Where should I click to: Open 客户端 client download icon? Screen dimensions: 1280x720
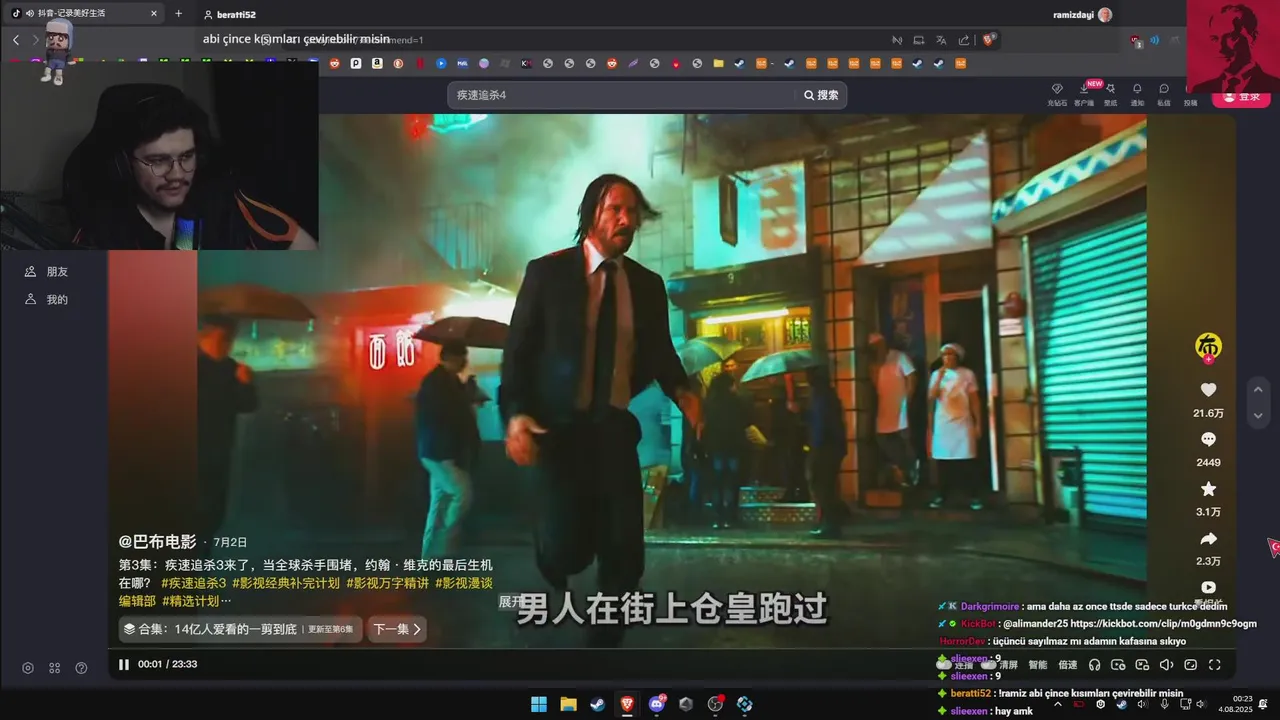coord(1084,94)
